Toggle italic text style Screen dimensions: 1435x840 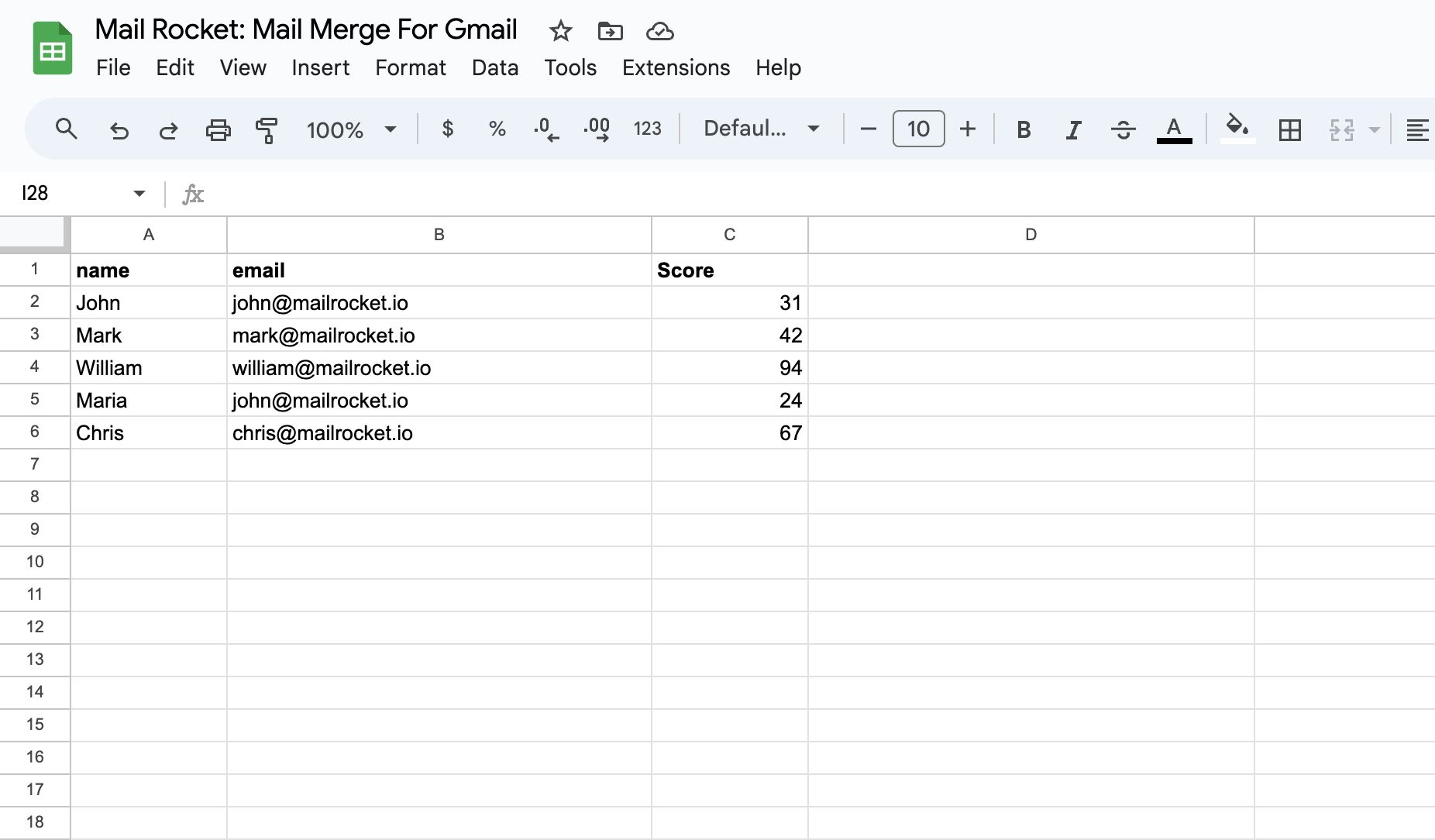point(1073,129)
